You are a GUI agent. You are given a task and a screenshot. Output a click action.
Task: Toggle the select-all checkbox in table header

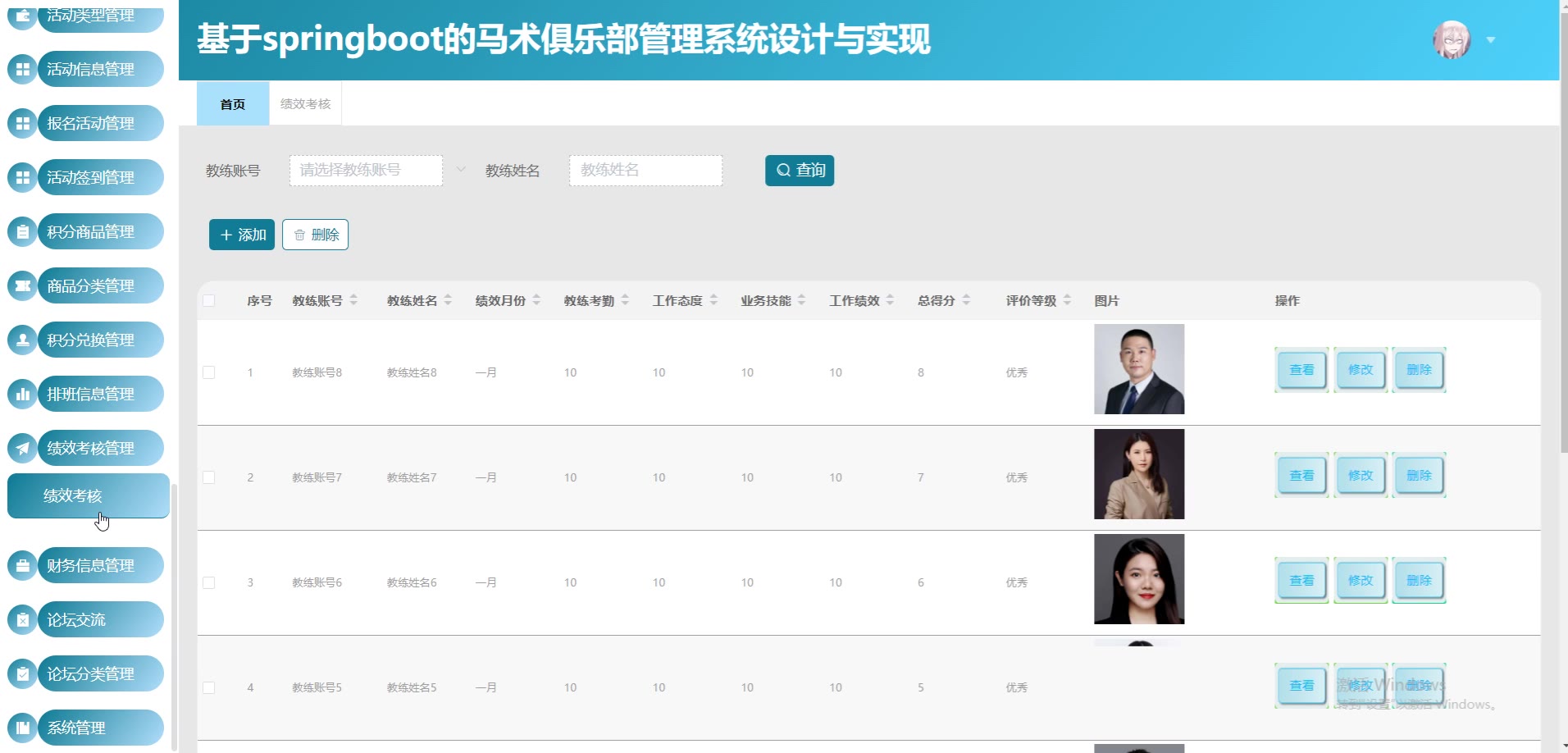point(209,300)
